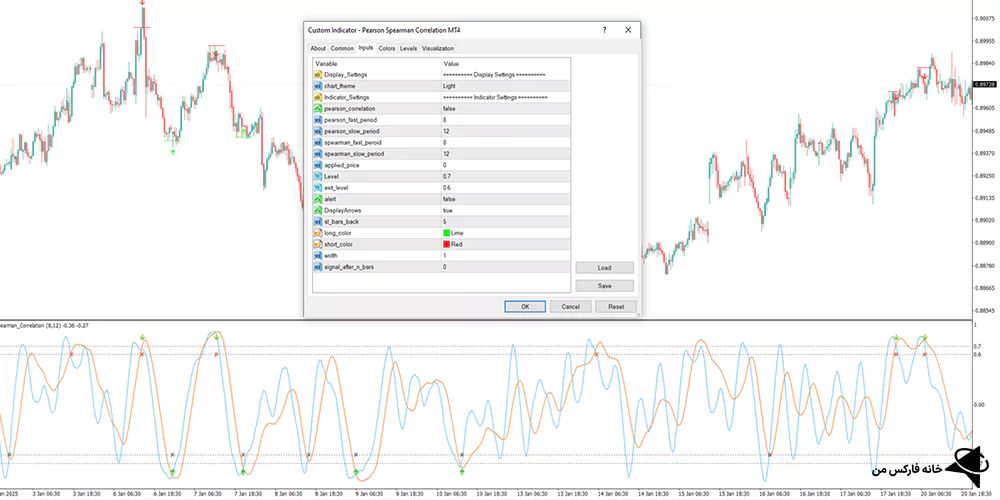The height and width of the screenshot is (500, 1000).
Task: Click the Reset button
Action: pos(616,307)
